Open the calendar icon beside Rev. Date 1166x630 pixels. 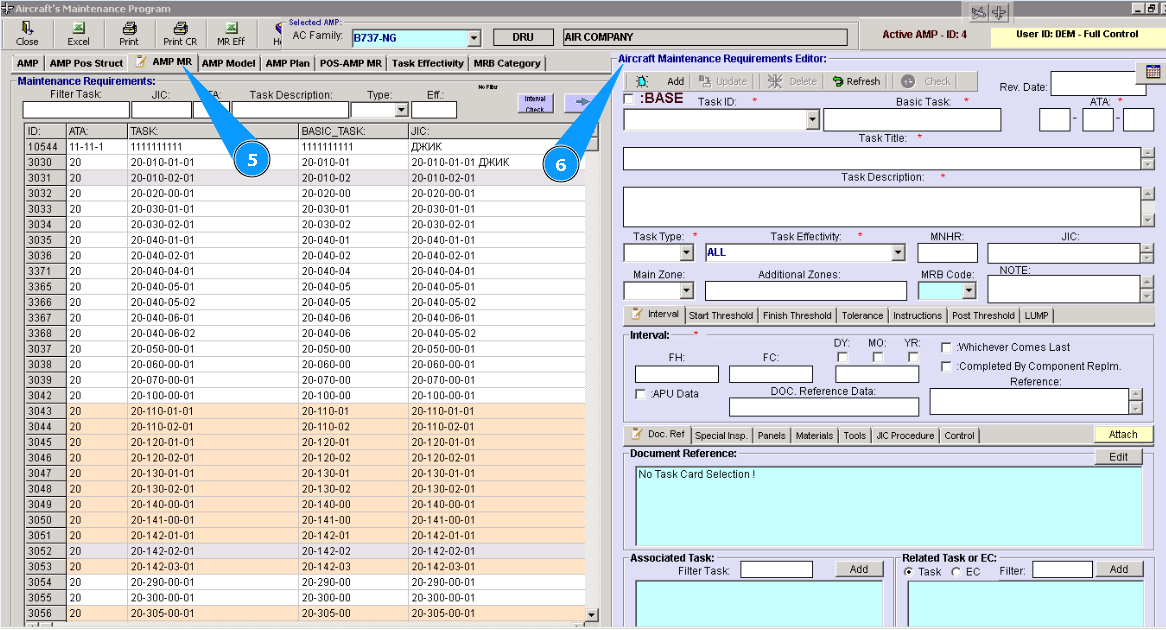coord(1152,72)
